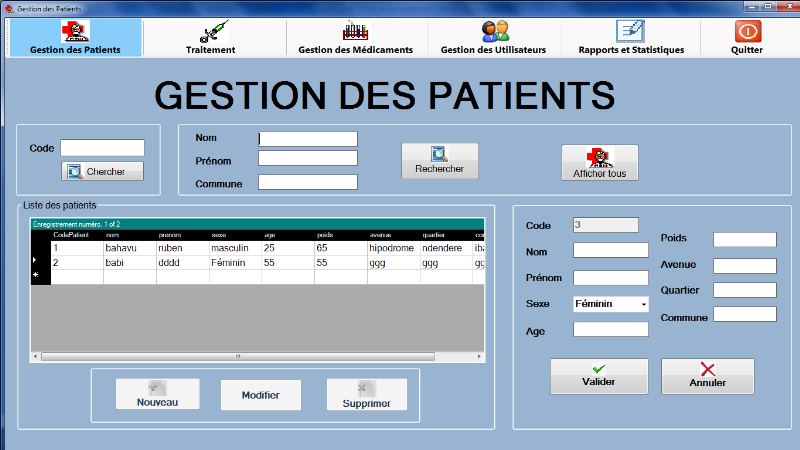This screenshot has width=800, height=450.
Task: Click the 'ruben' prenom cell
Action: [x=183, y=248]
